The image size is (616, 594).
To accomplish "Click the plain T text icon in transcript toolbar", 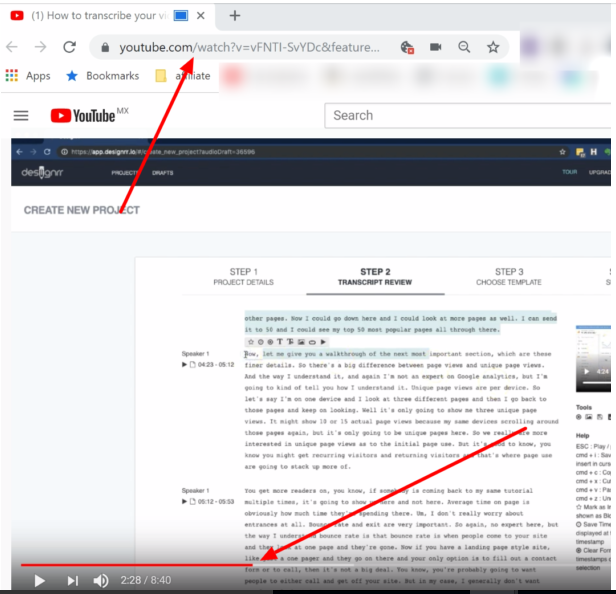I will (x=280, y=342).
